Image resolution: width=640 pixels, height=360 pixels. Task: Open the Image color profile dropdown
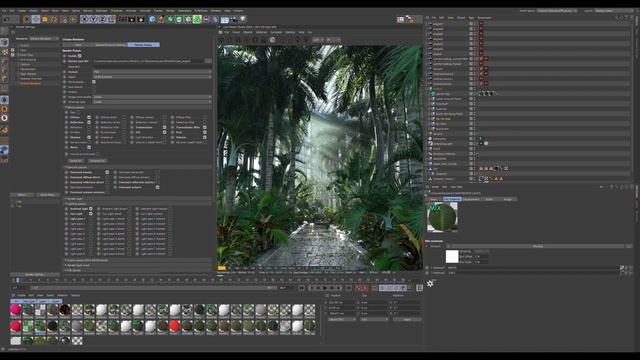[152, 97]
